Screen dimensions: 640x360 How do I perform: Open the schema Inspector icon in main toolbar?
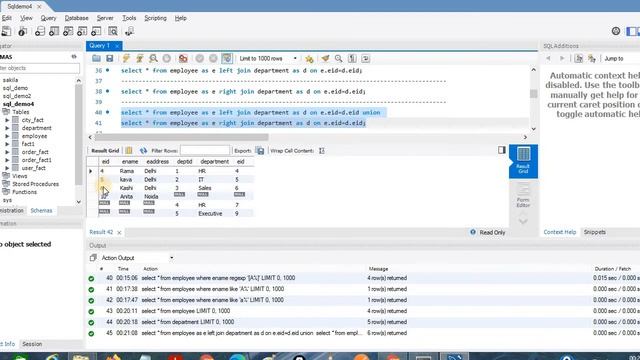tap(22, 31)
